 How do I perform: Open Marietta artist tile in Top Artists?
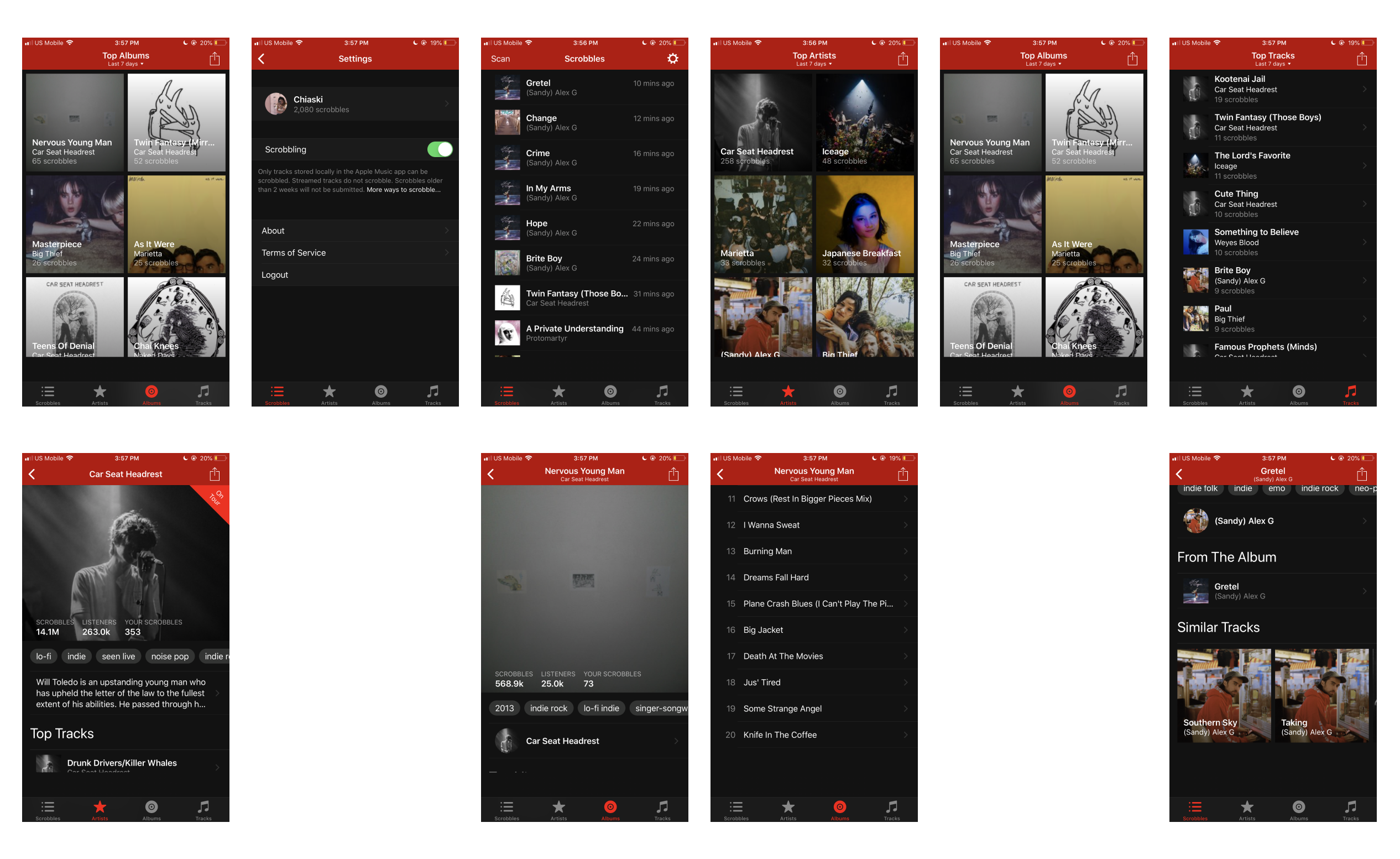coord(762,224)
